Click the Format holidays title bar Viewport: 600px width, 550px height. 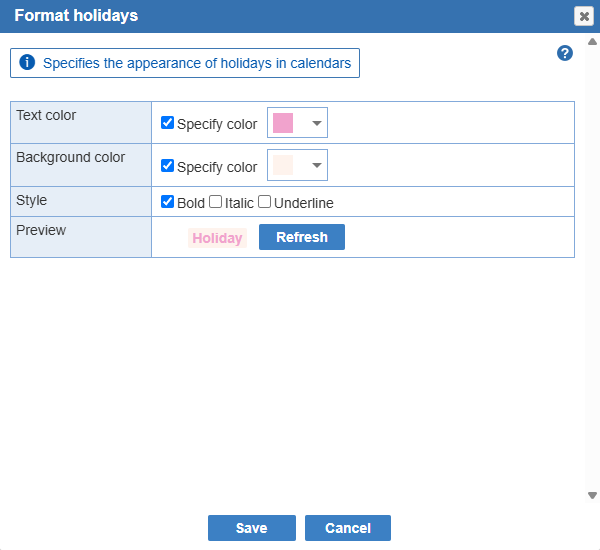pos(287,16)
